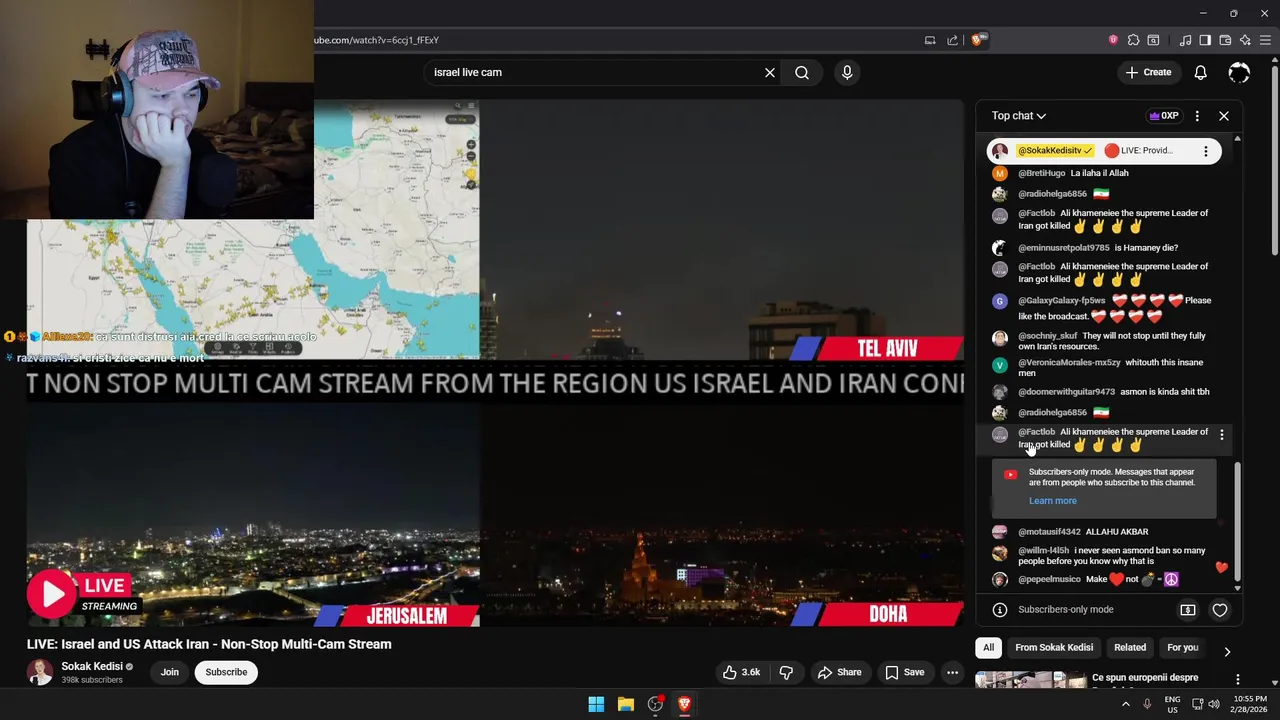Open YouTube notifications bell
Image resolution: width=1280 pixels, height=720 pixels.
tap(1200, 72)
